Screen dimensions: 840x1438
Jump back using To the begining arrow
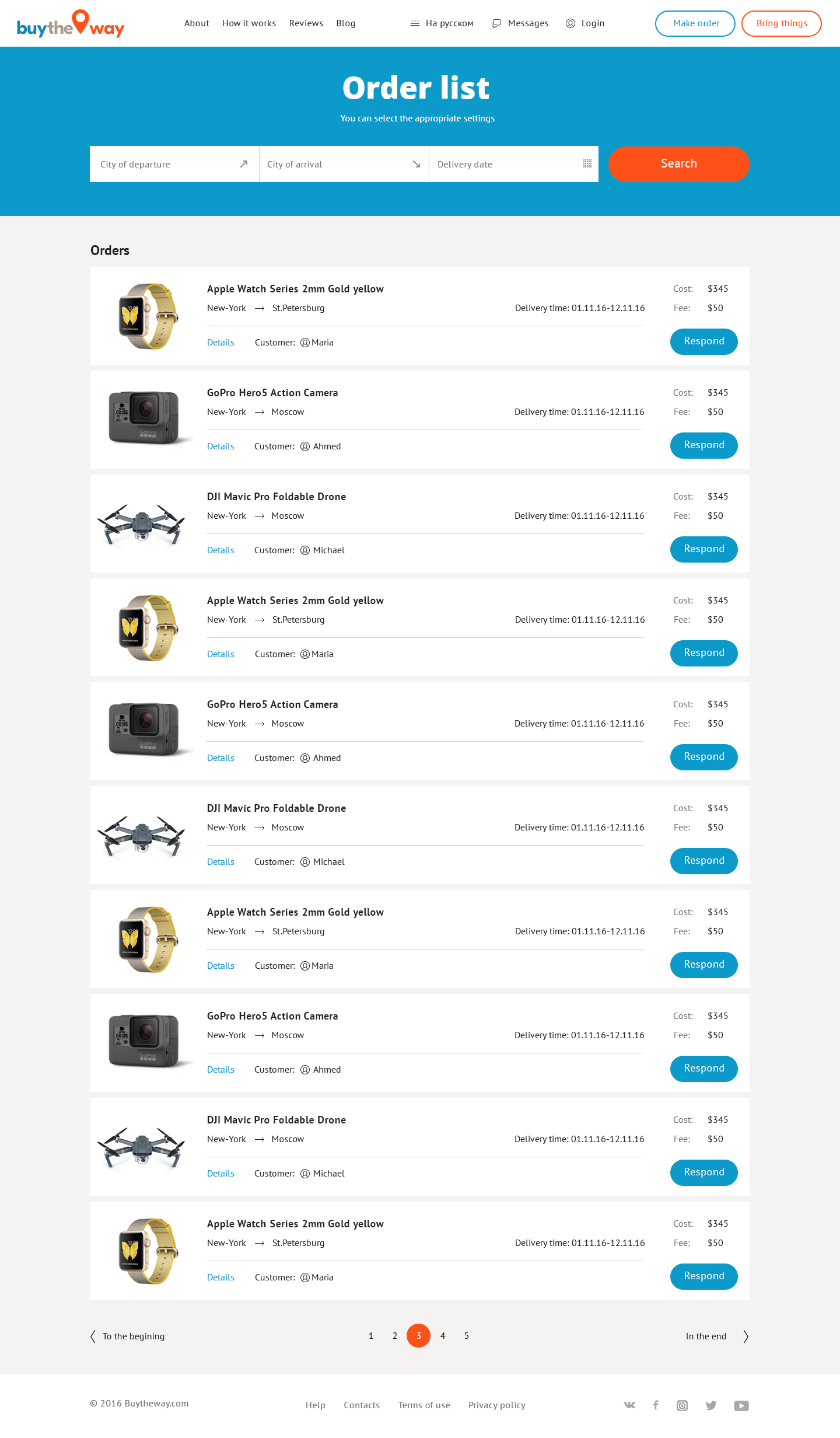point(93,1336)
